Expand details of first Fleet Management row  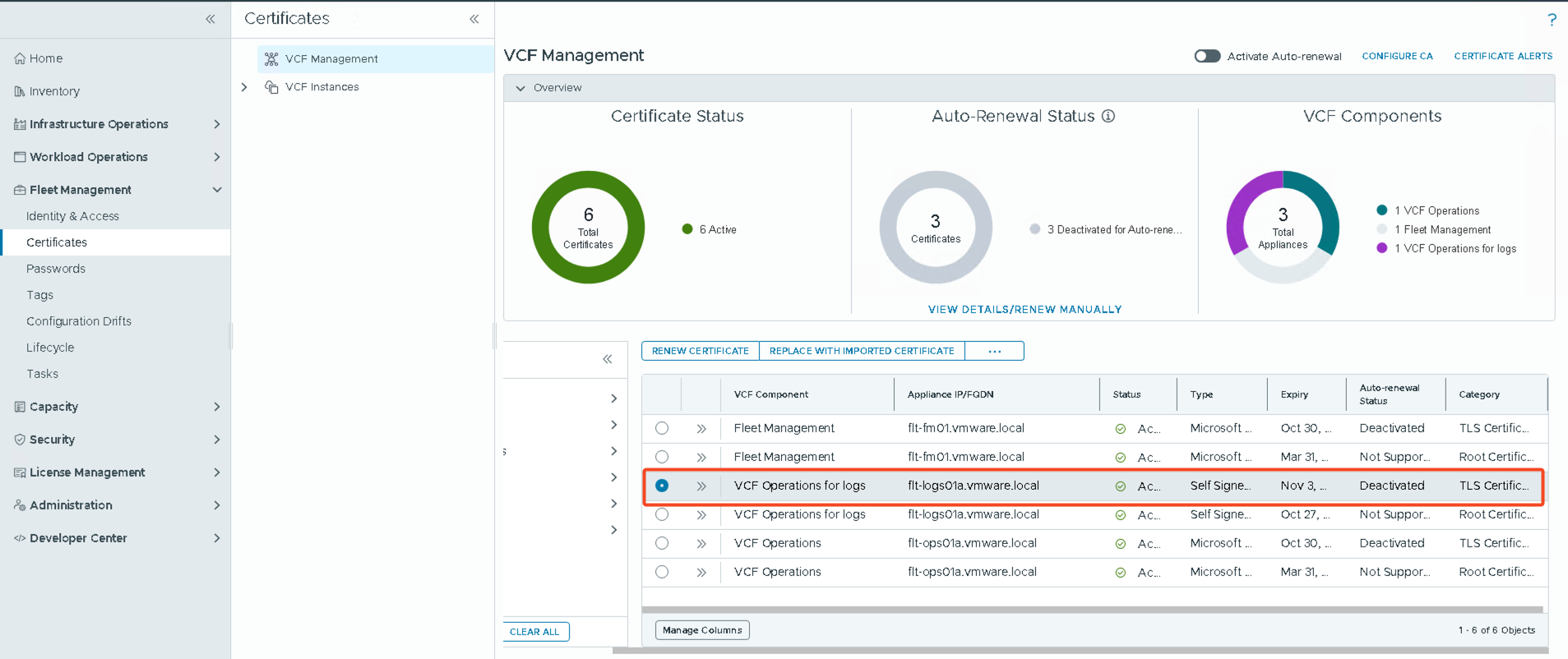[701, 429]
